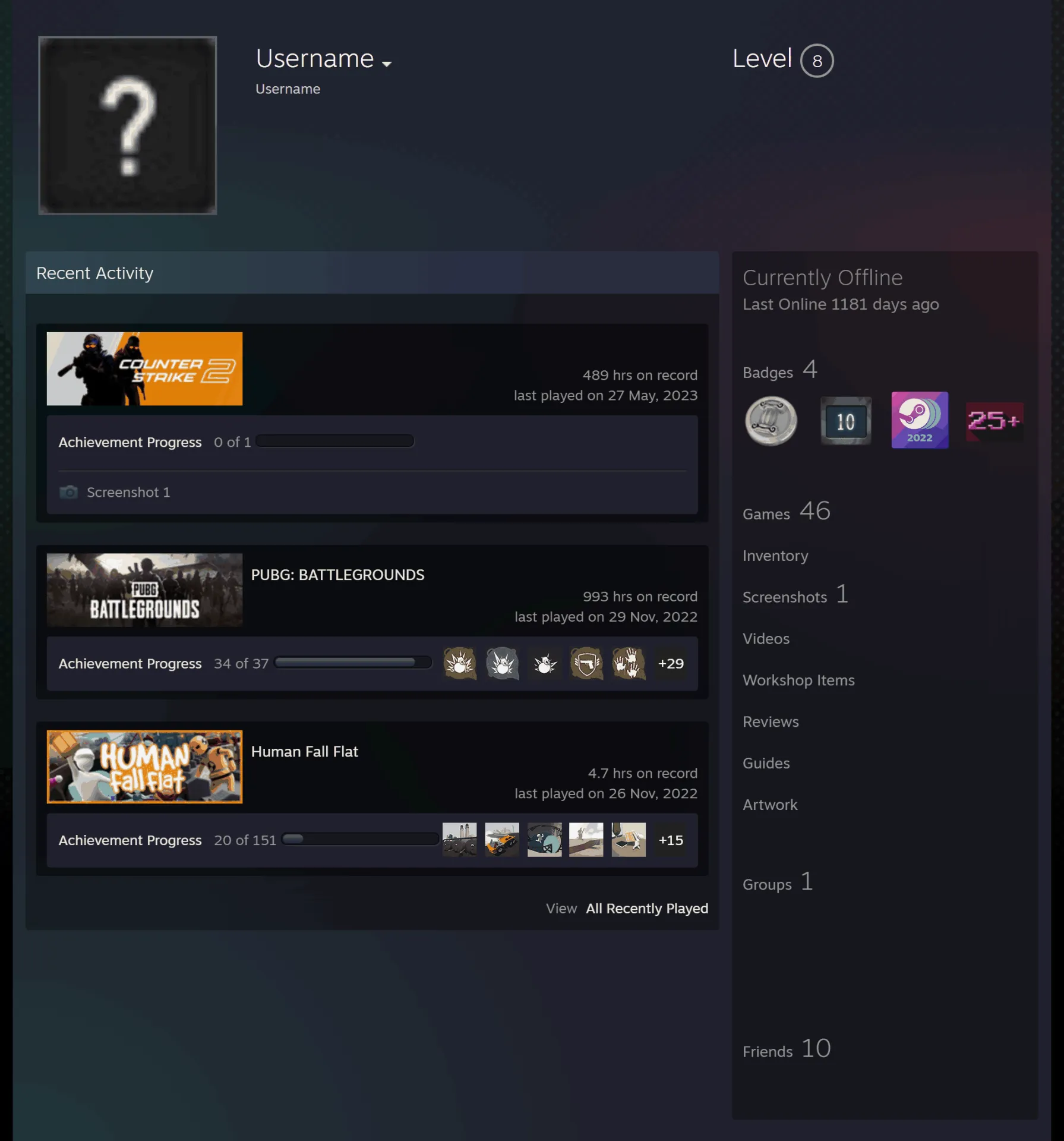Click the first PUBG achievement icon
The image size is (1064, 1141).
460,663
